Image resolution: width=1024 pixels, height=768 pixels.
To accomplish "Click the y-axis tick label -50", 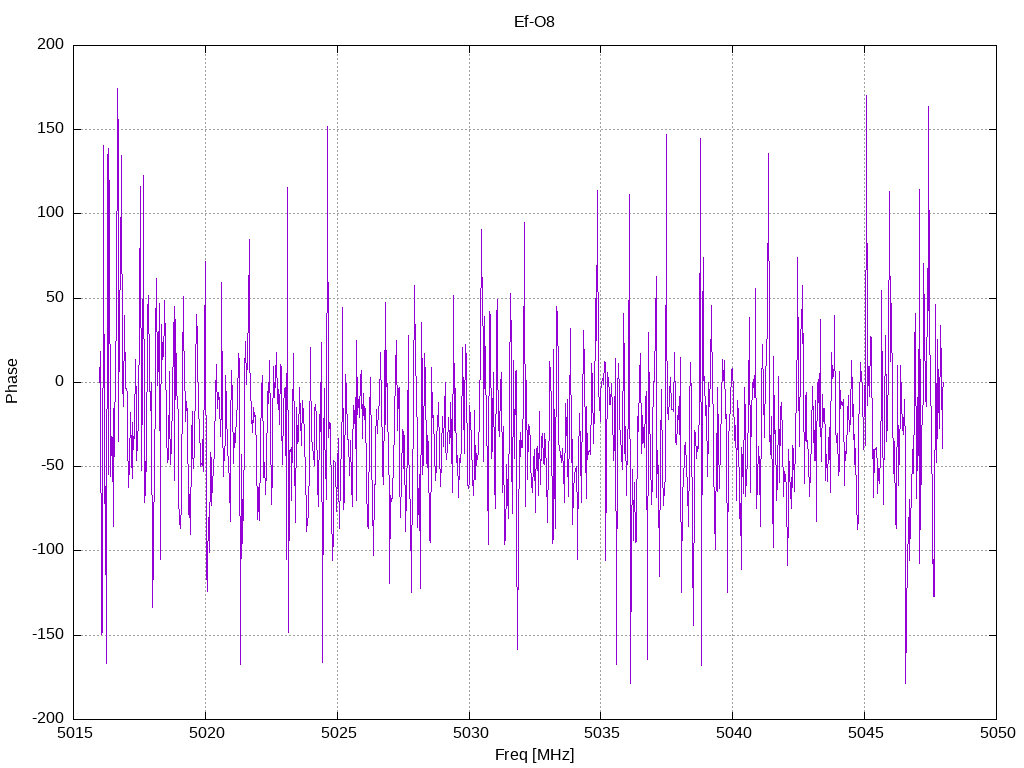I will tap(52, 466).
